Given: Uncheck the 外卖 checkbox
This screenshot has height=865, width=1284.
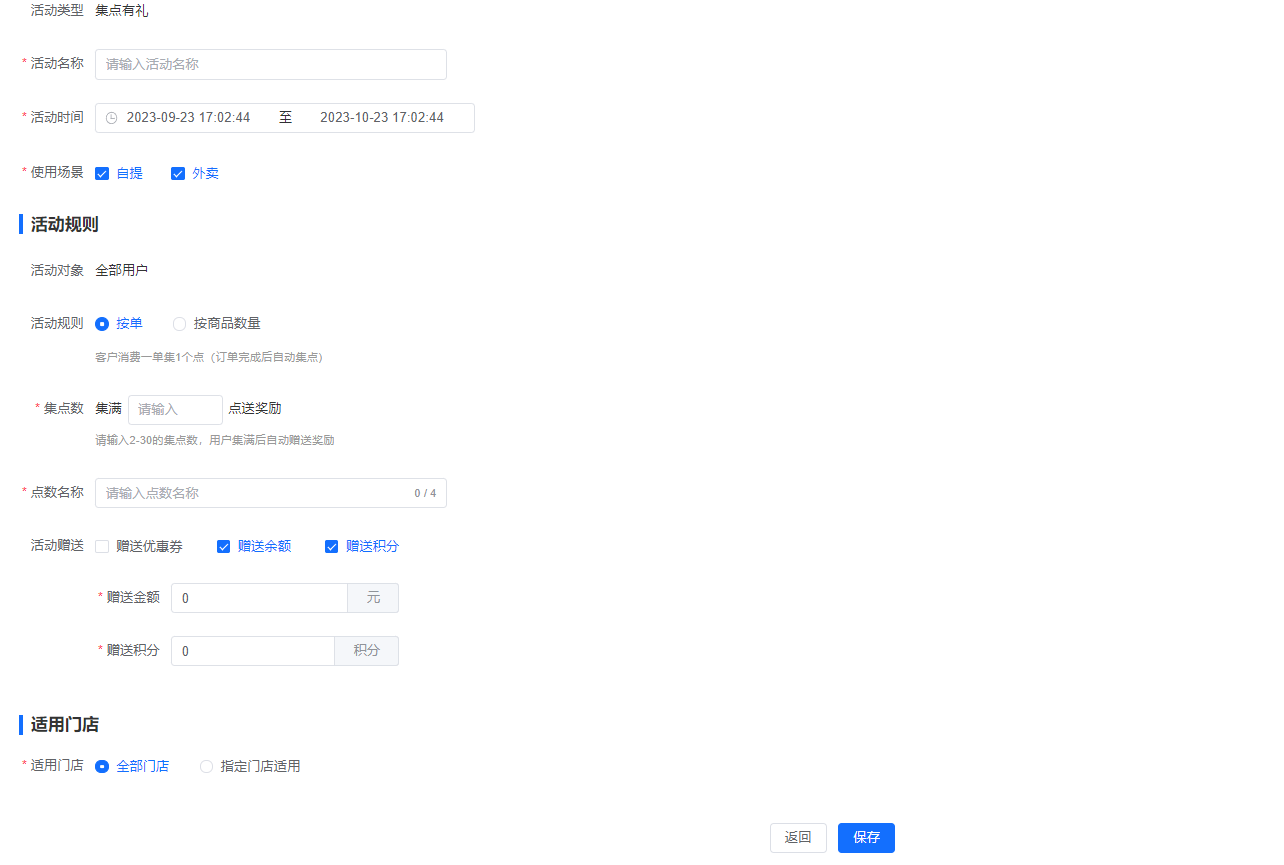Looking at the screenshot, I should [178, 174].
